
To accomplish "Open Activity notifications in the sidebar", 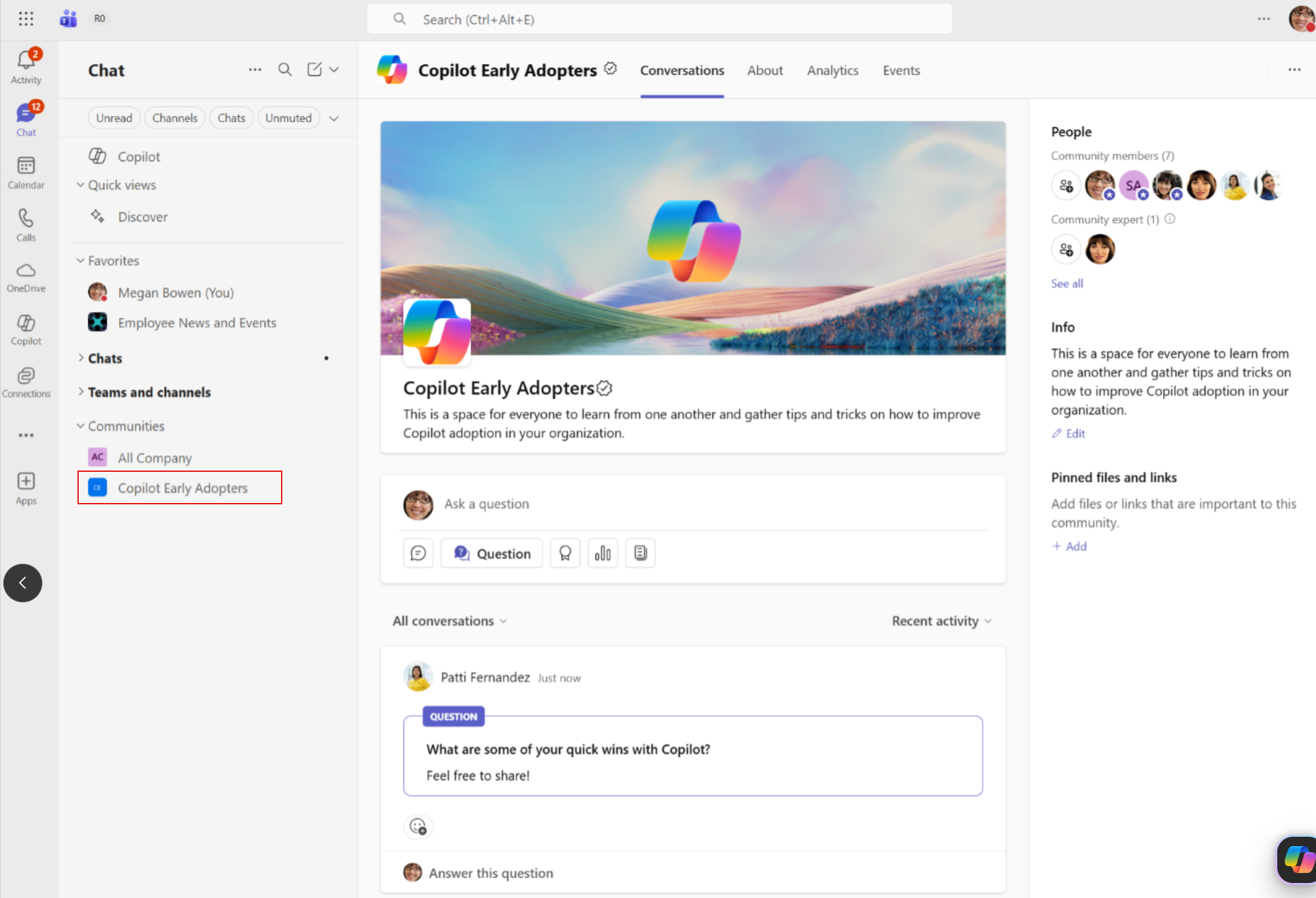I will pyautogui.click(x=26, y=64).
